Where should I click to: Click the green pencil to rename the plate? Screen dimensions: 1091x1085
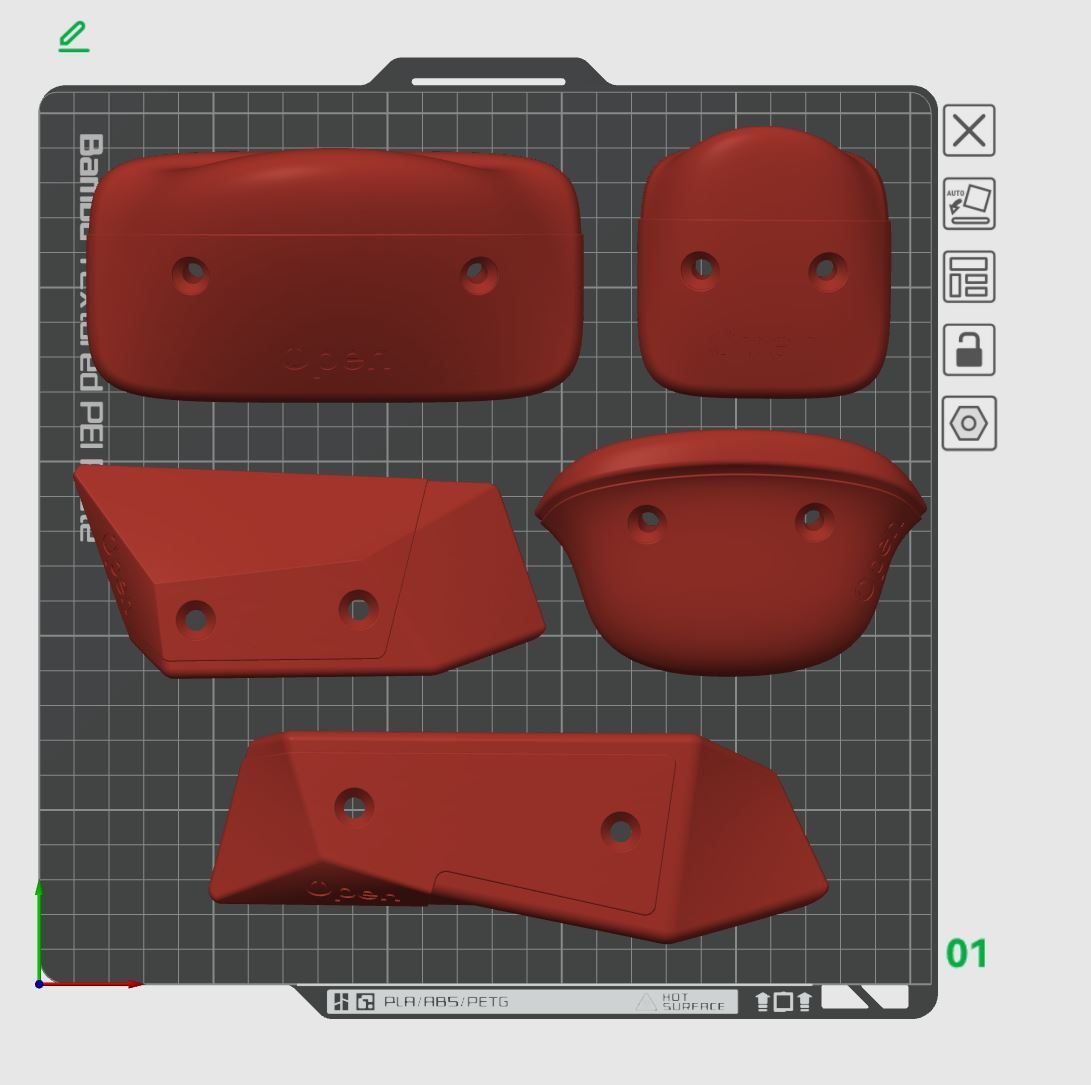(72, 38)
